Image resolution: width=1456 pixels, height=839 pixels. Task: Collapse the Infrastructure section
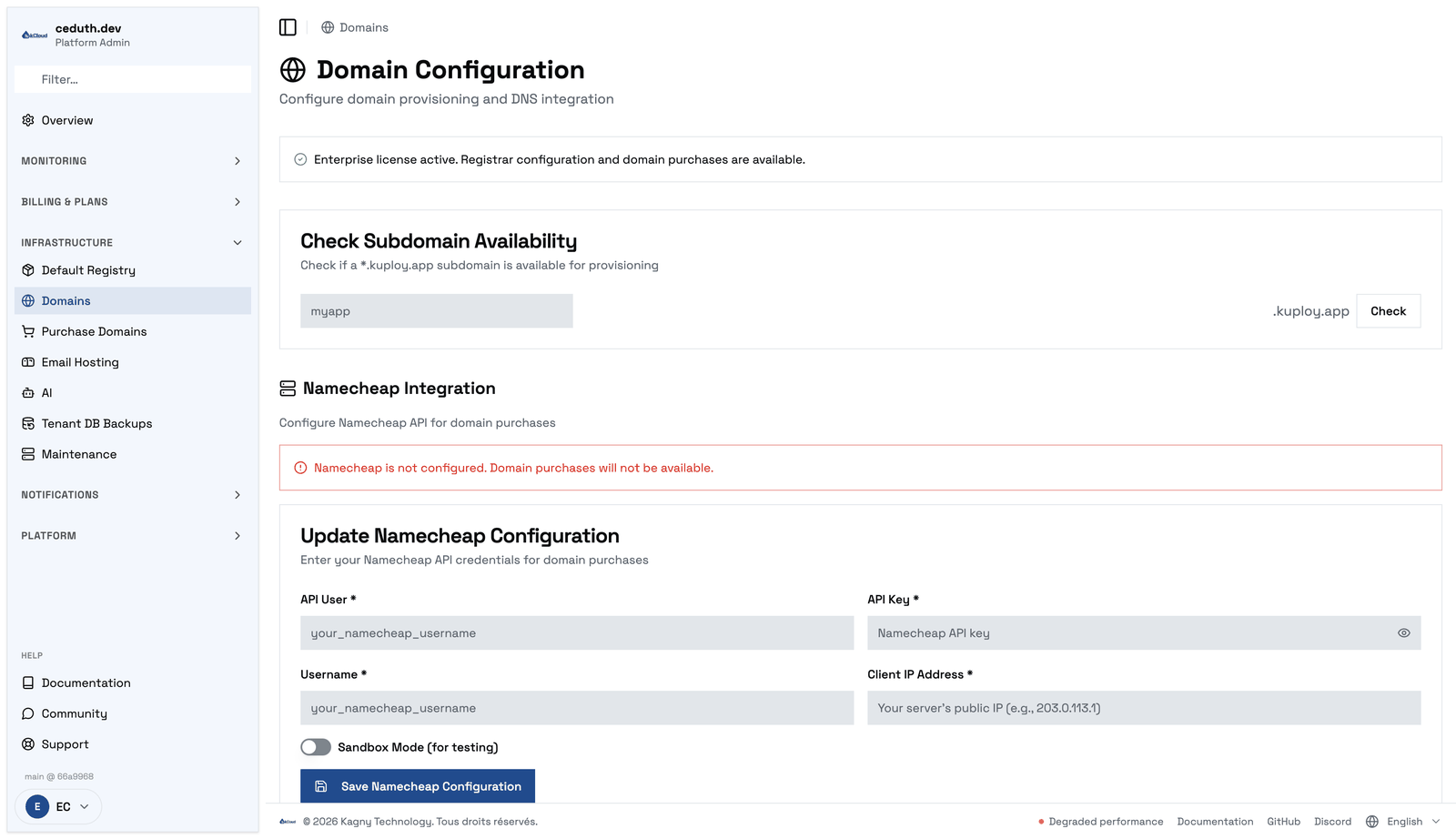[x=133, y=243]
